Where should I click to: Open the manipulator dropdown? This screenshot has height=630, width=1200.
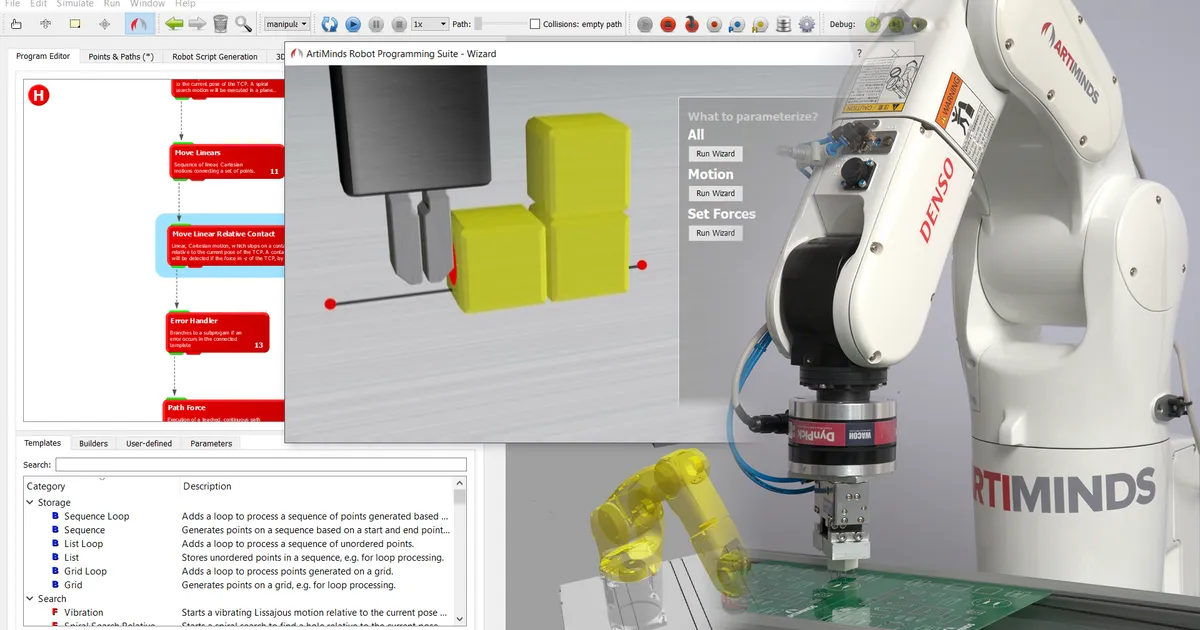click(x=287, y=23)
